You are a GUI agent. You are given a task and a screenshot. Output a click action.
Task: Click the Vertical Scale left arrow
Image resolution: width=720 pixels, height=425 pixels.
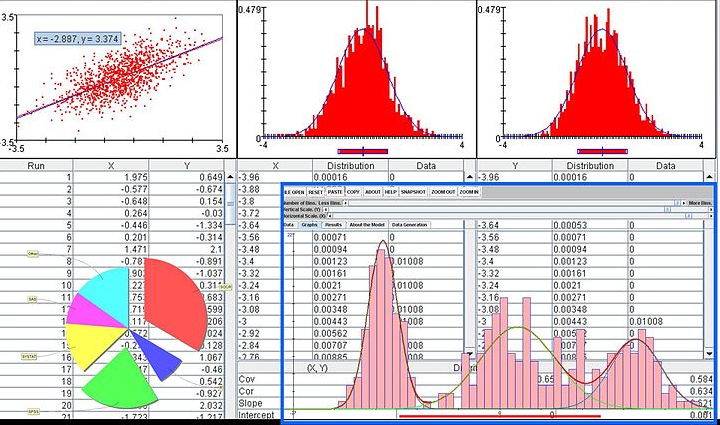click(326, 209)
